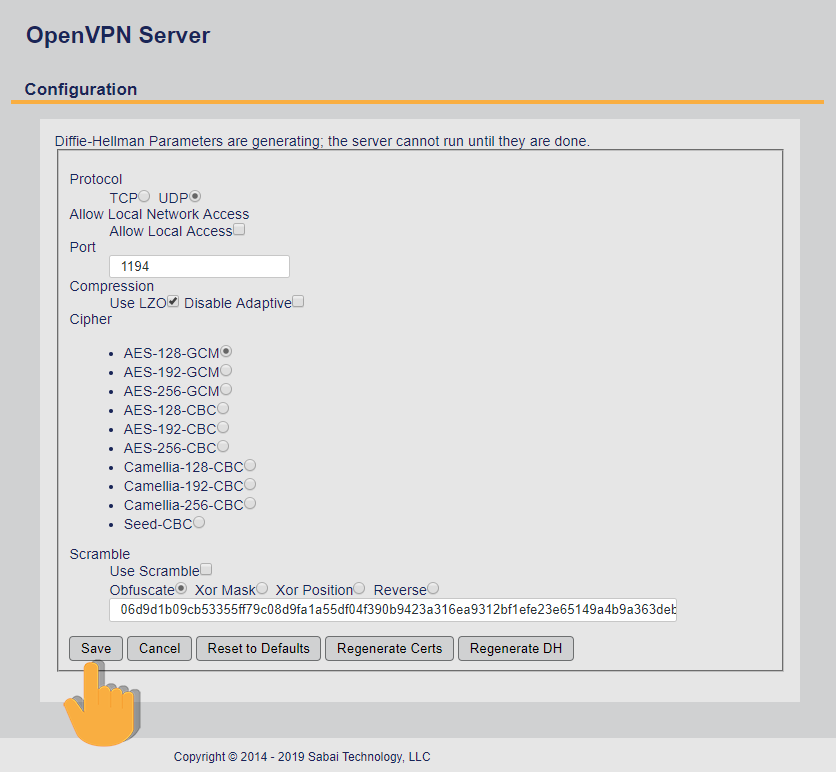Viewport: 836px width, 772px height.
Task: Check the Disable Adaptive checkbox
Action: pos(298,301)
